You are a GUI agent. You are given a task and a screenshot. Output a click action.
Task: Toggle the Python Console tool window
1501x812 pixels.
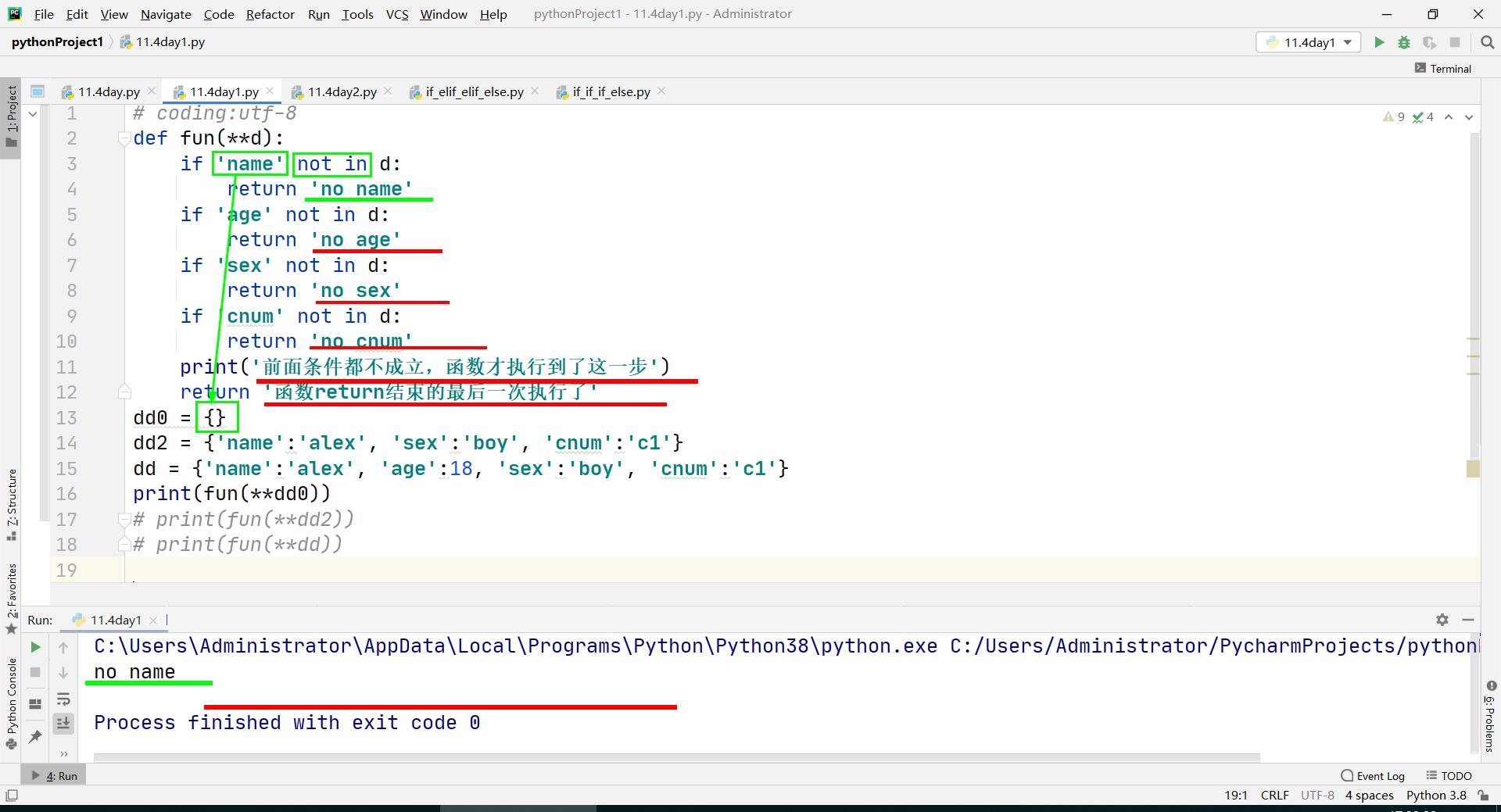point(11,703)
